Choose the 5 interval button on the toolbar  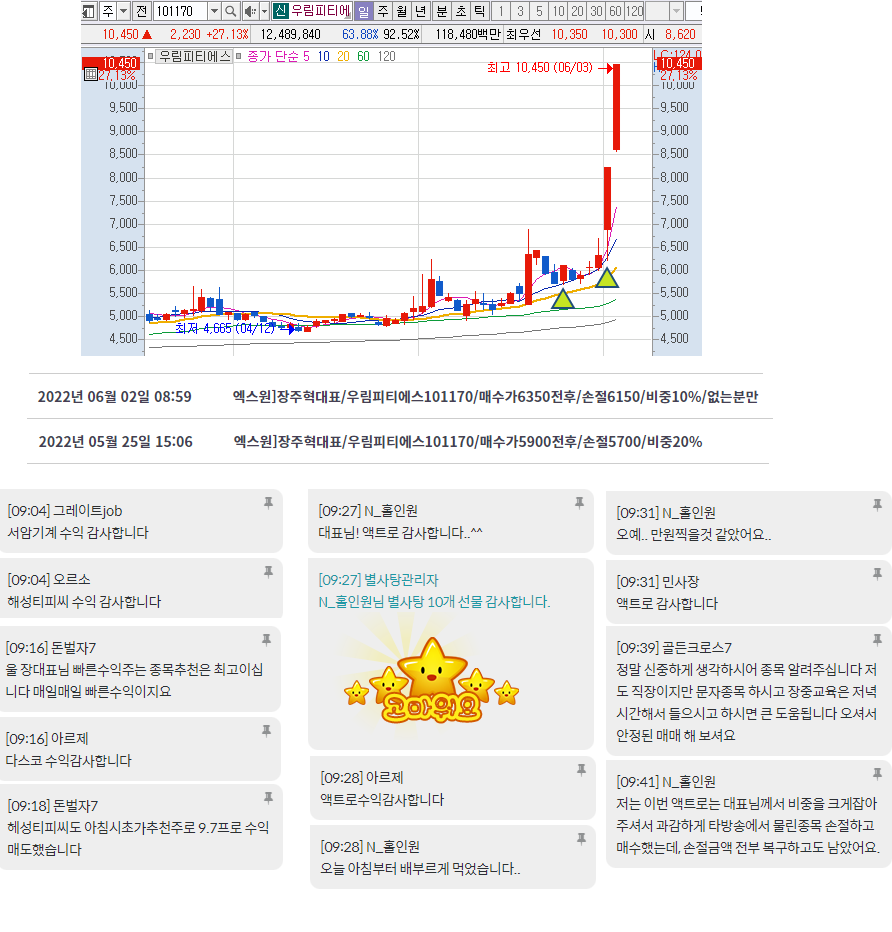click(x=539, y=11)
